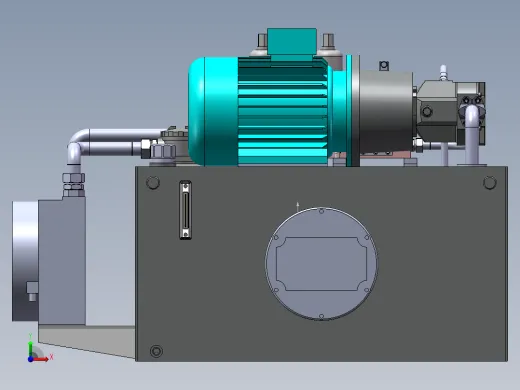Select the wedge-shaped support bracket under the filter
This screenshot has height=390, width=520.
(x=87, y=341)
